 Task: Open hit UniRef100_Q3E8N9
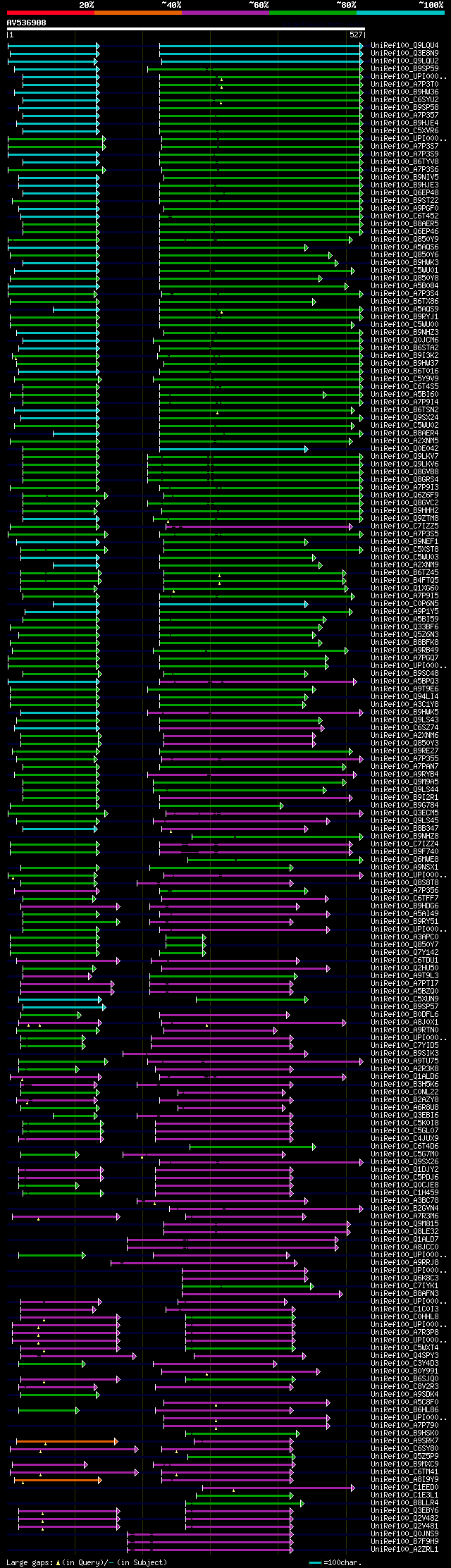tap(404, 54)
